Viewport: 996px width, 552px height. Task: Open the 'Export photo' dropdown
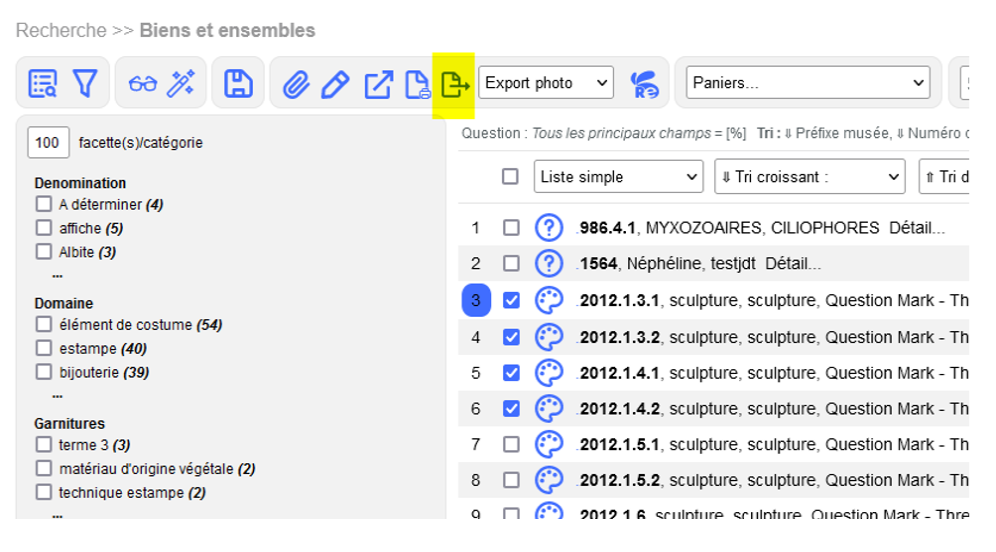[545, 83]
